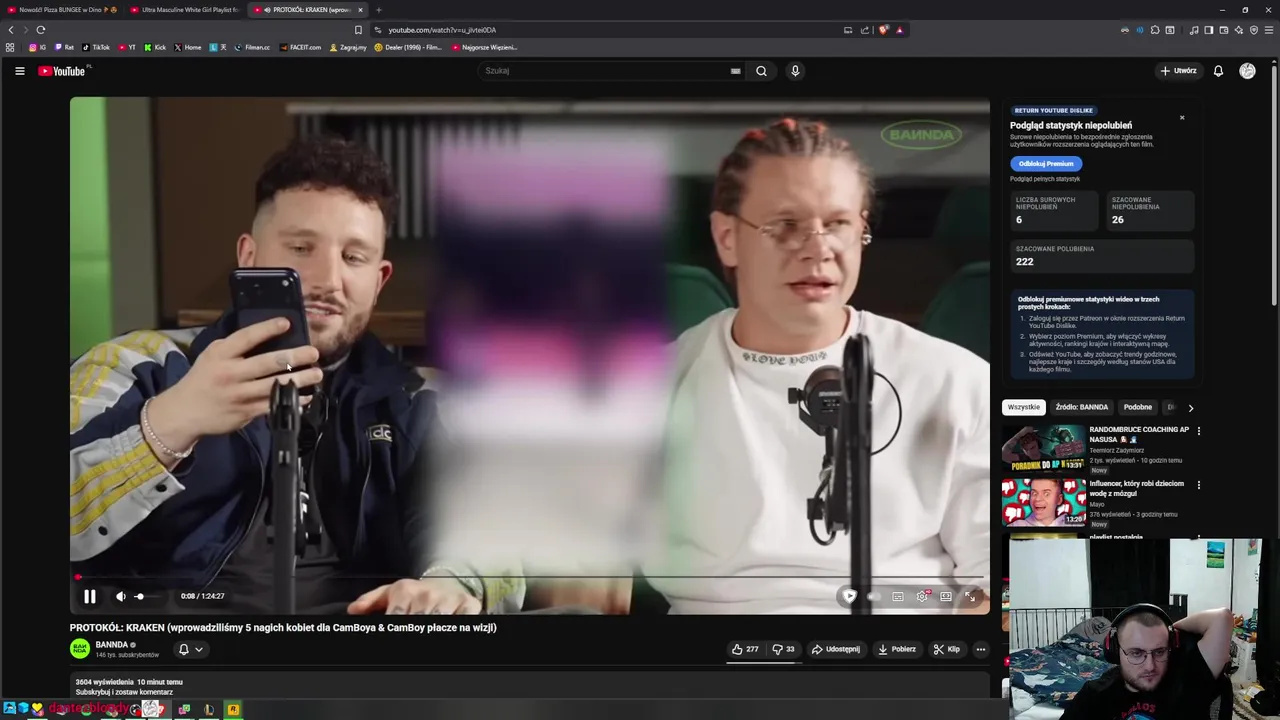
Task: Share the page from the address bar
Action: point(865,30)
